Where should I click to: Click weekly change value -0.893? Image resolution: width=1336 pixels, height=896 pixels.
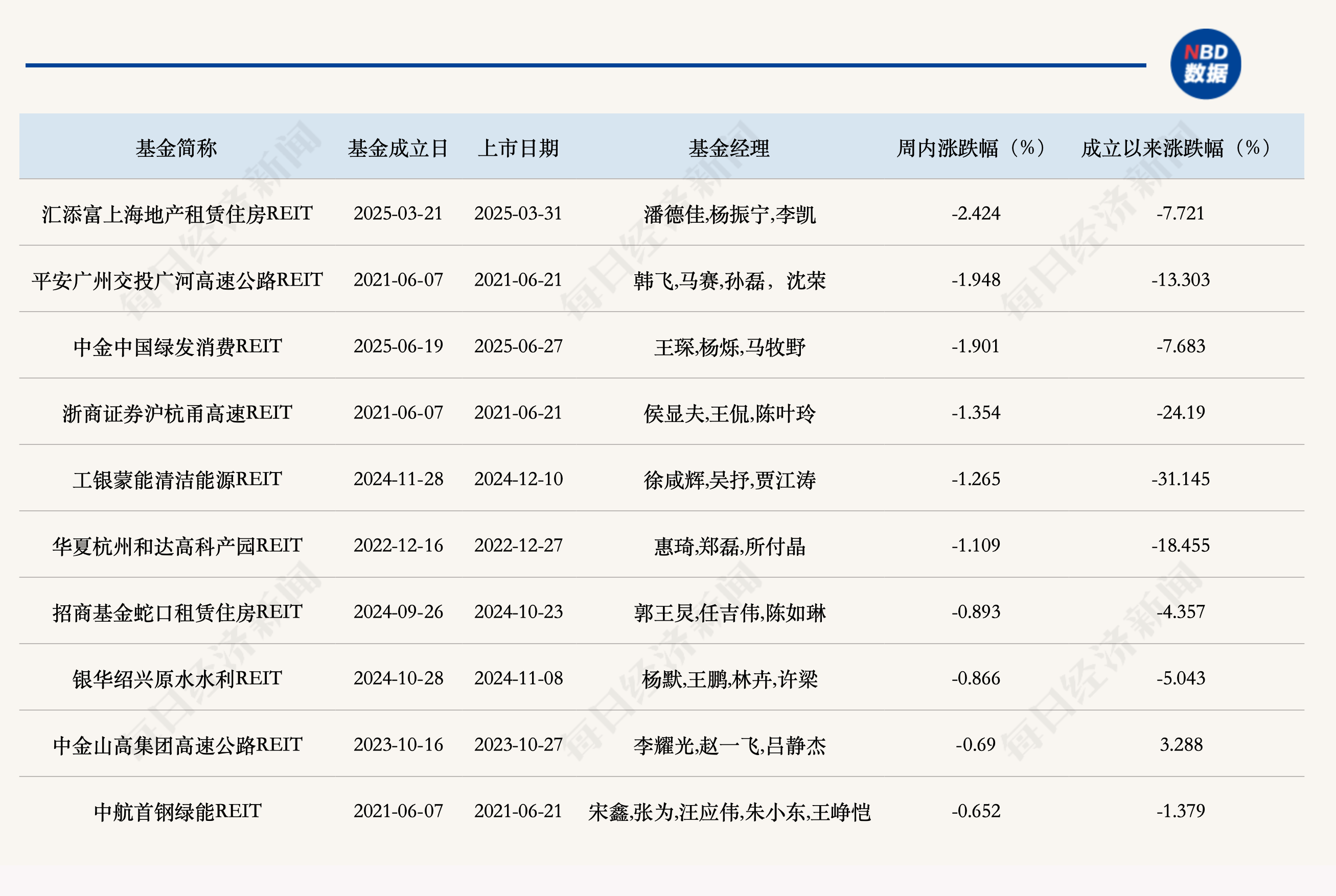point(975,611)
